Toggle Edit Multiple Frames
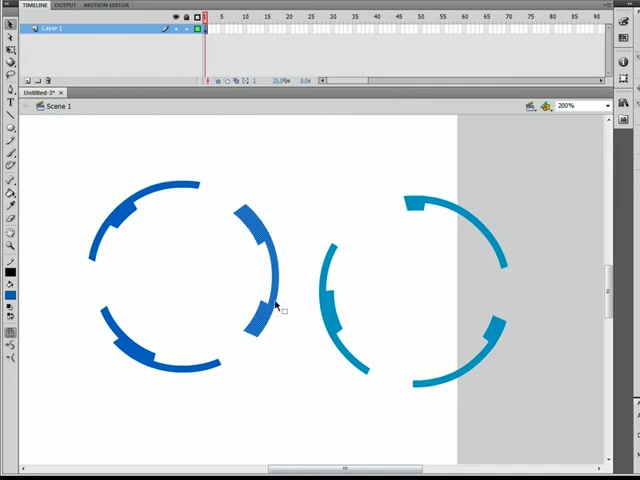This screenshot has width=640, height=480. pos(236,81)
